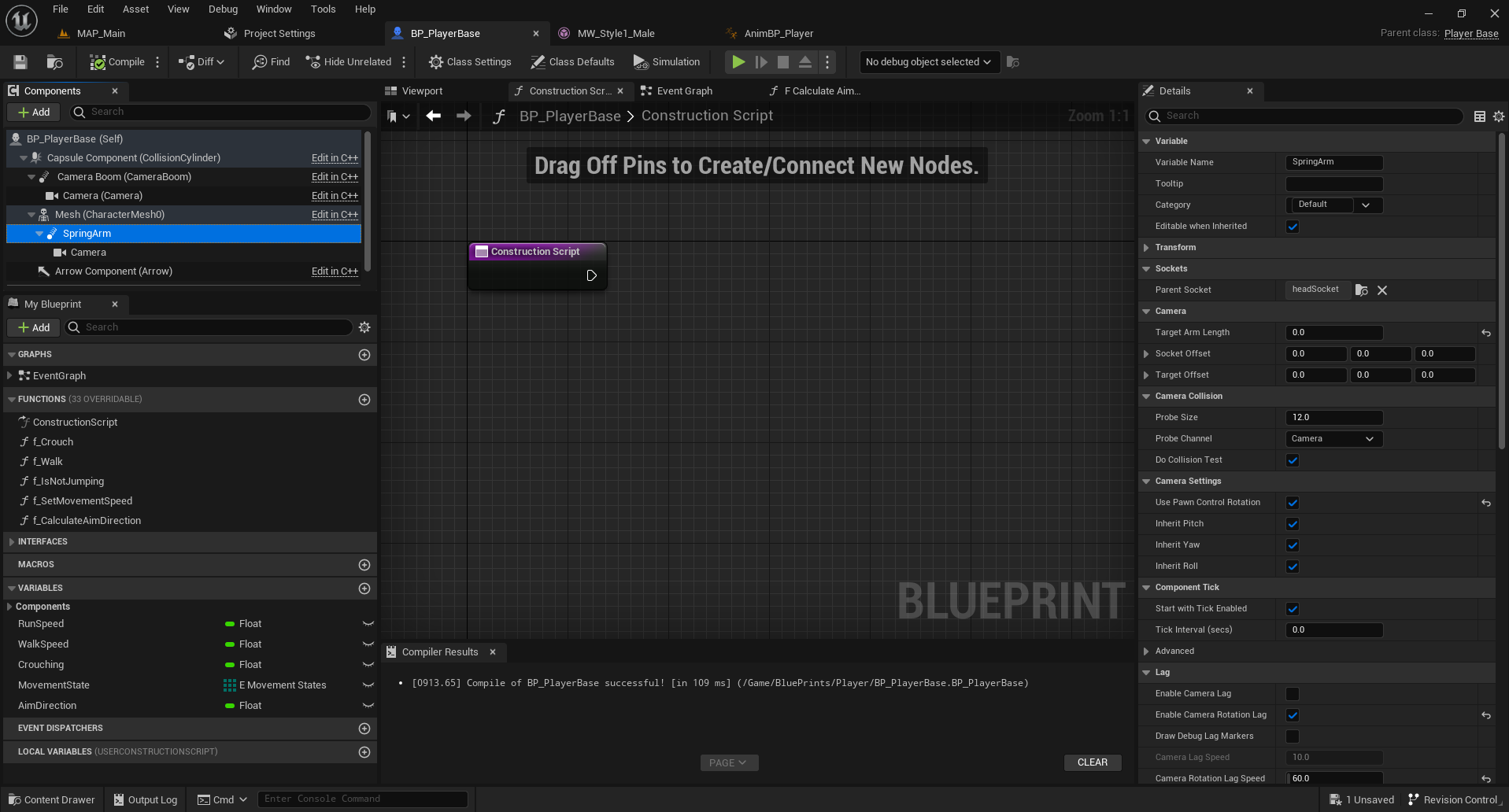Open the debug object selector dropdown
Screen dimensions: 1509x812
click(x=929, y=62)
